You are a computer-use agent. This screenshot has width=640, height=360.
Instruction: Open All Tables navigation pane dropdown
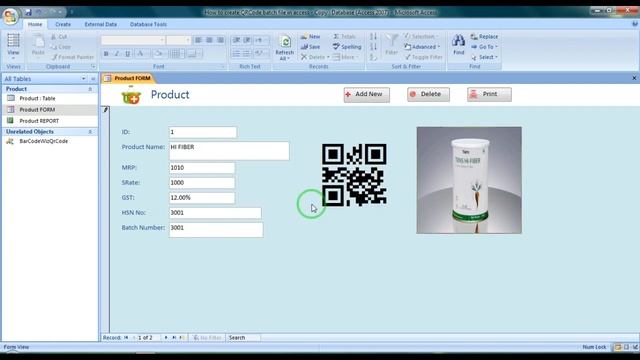tap(84, 79)
